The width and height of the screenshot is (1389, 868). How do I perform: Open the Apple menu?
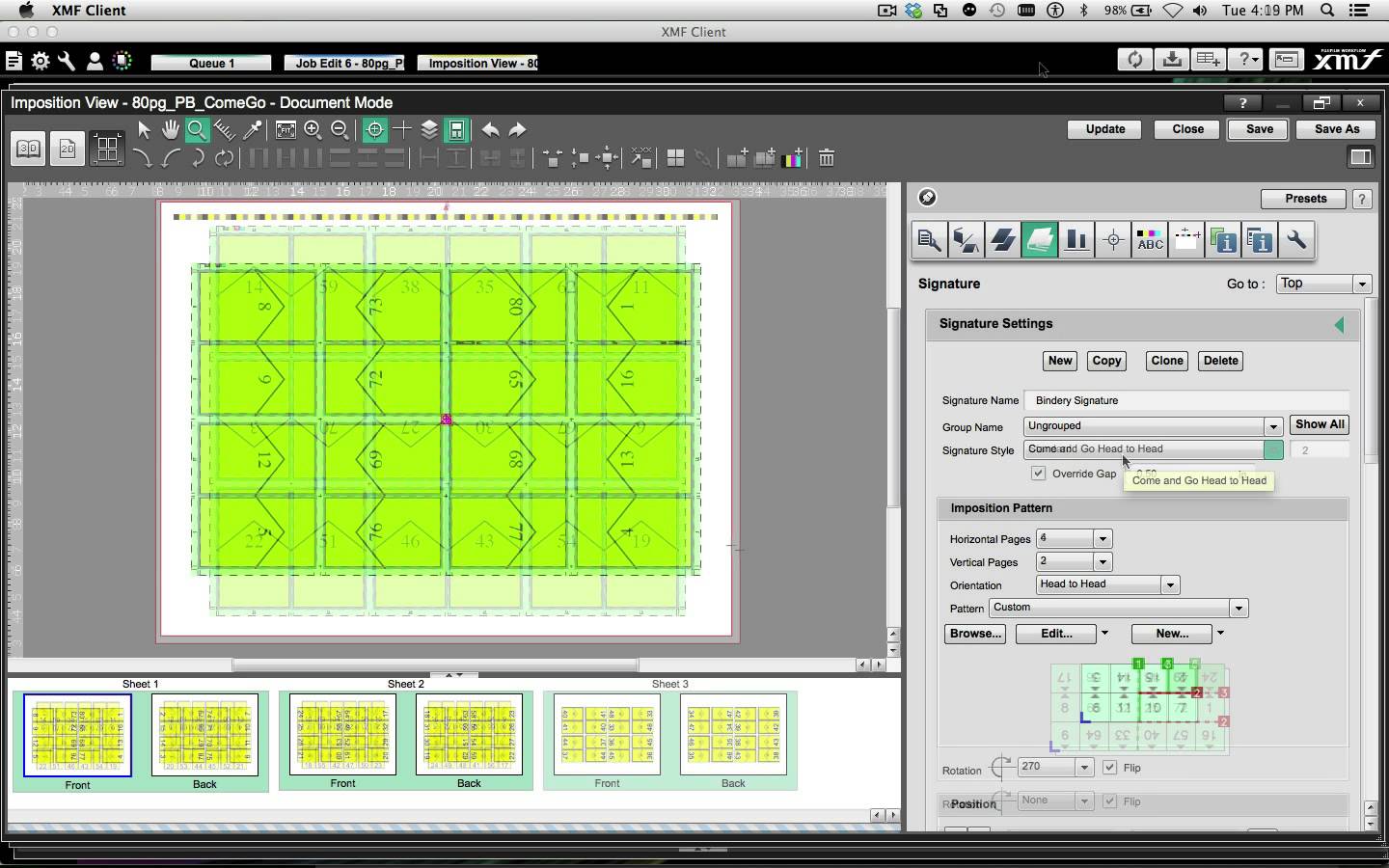point(26,11)
